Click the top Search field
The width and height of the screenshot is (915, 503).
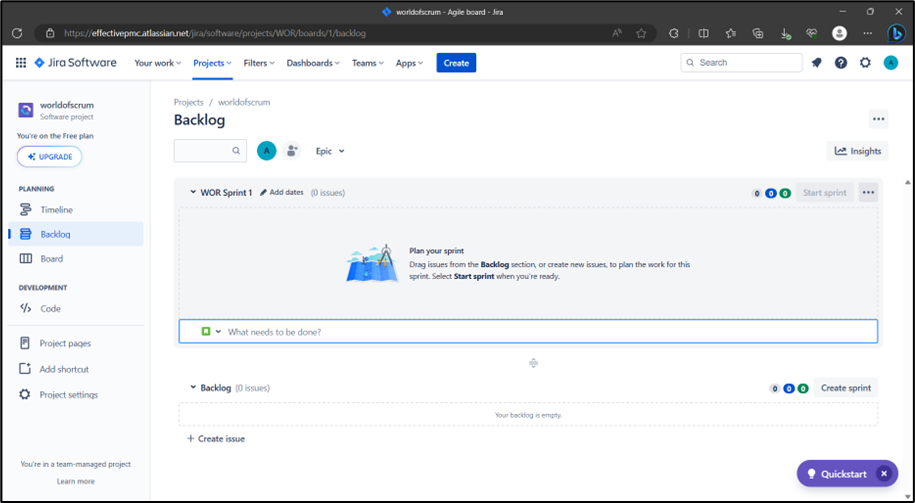click(x=741, y=62)
